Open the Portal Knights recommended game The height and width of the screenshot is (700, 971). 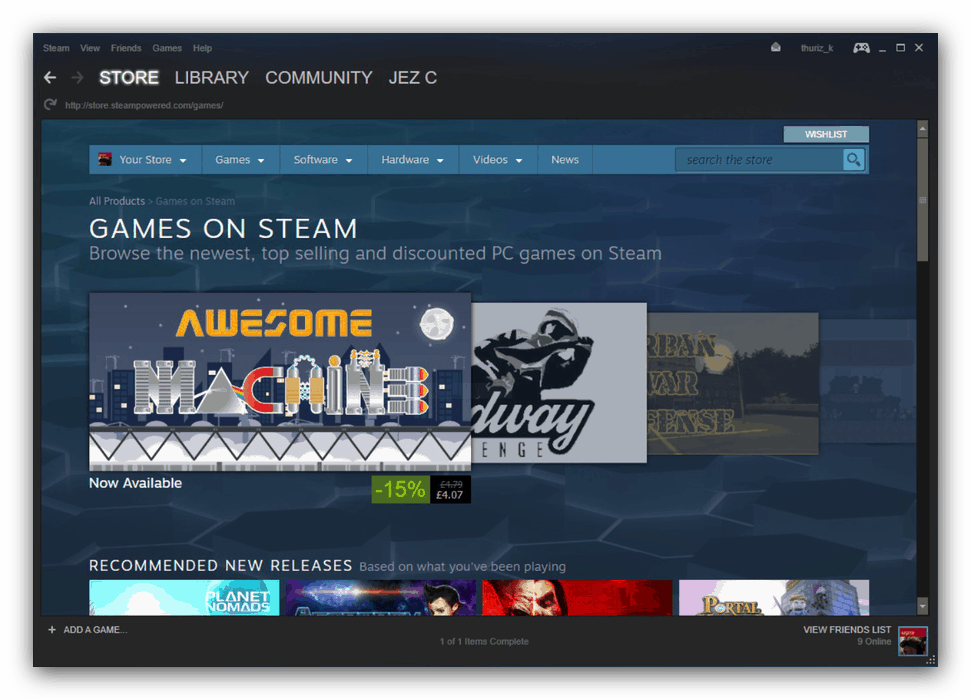(x=774, y=598)
